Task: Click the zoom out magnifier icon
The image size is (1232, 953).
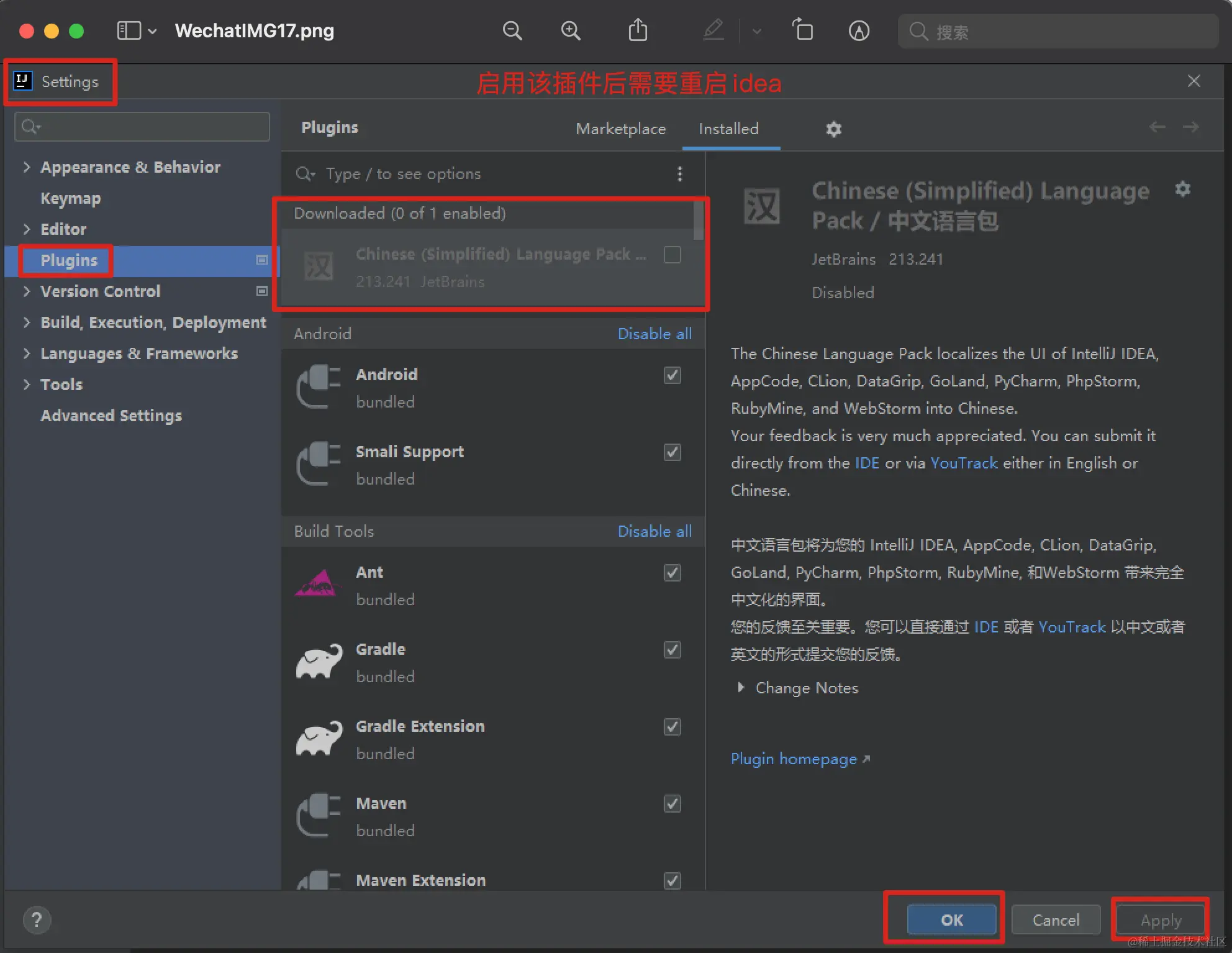Action: pos(512,30)
